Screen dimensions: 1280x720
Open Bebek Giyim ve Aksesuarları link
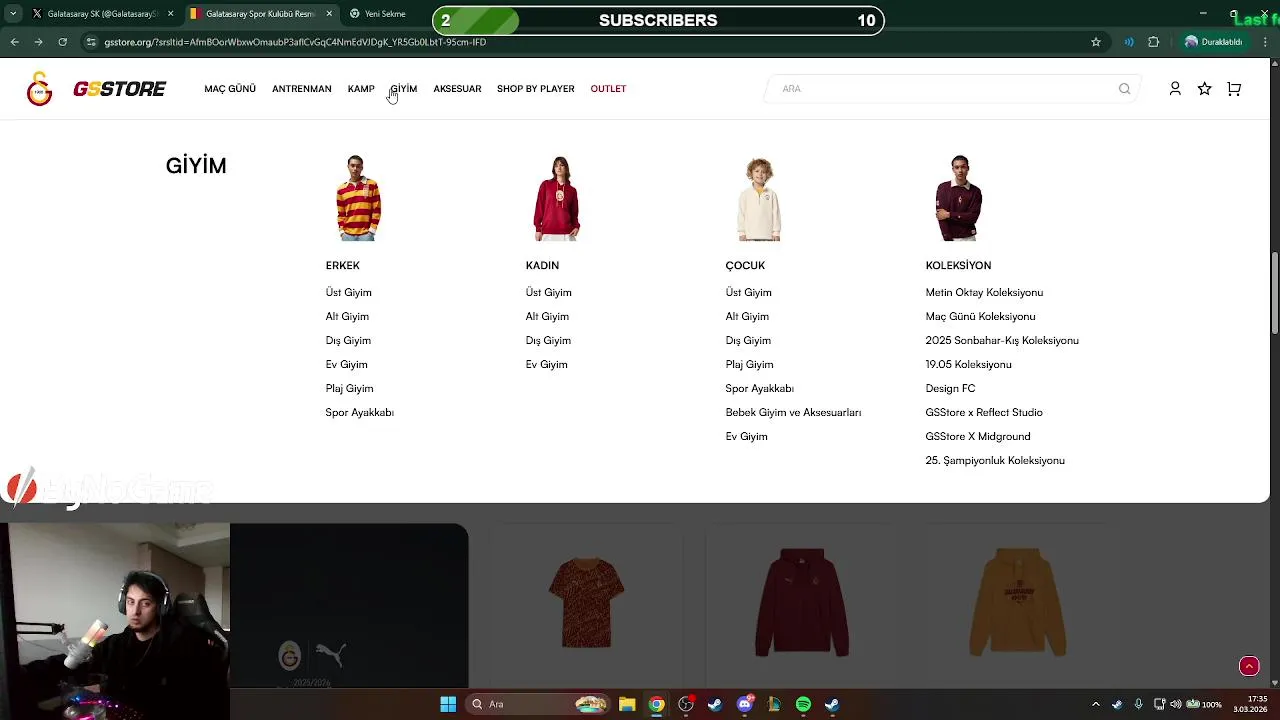(793, 412)
